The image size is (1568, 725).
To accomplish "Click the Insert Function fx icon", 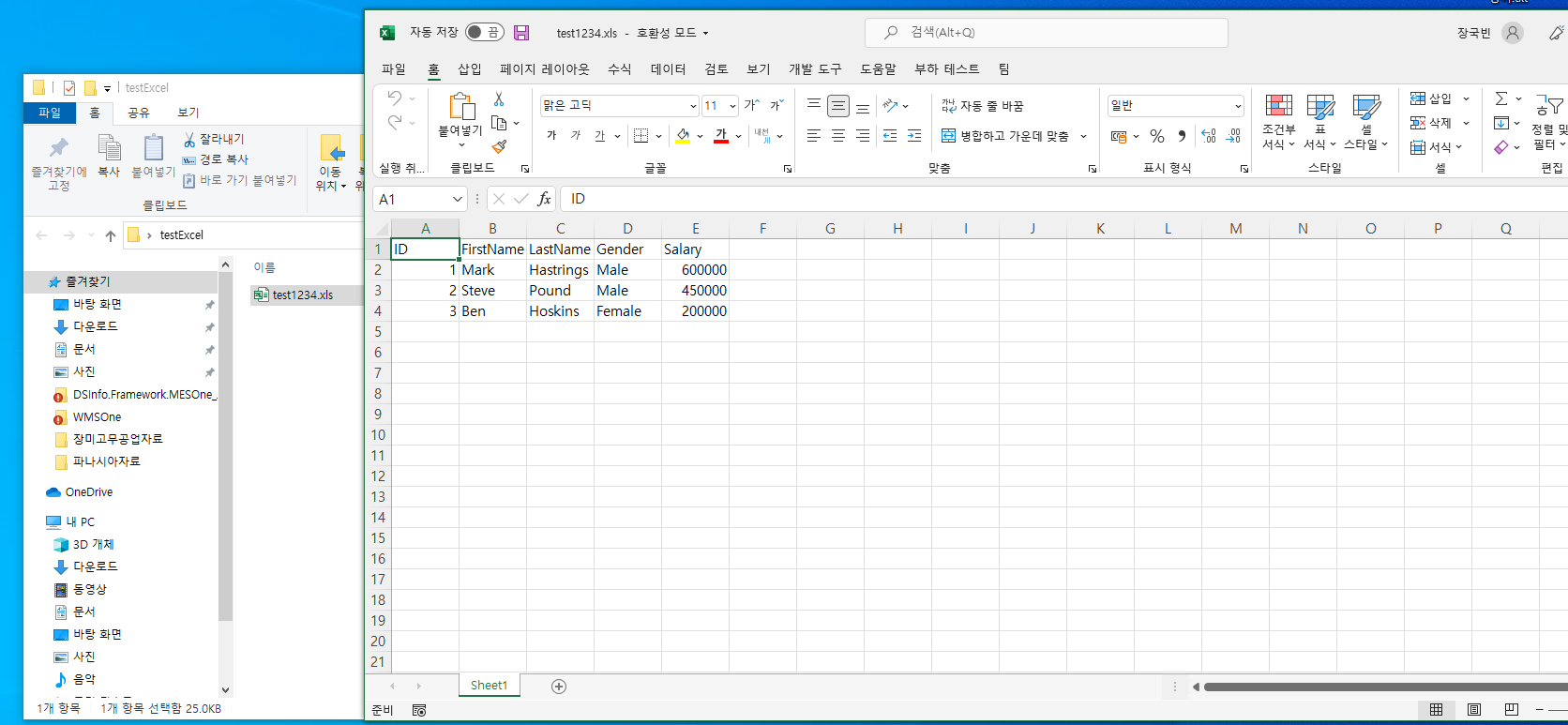I will (545, 199).
